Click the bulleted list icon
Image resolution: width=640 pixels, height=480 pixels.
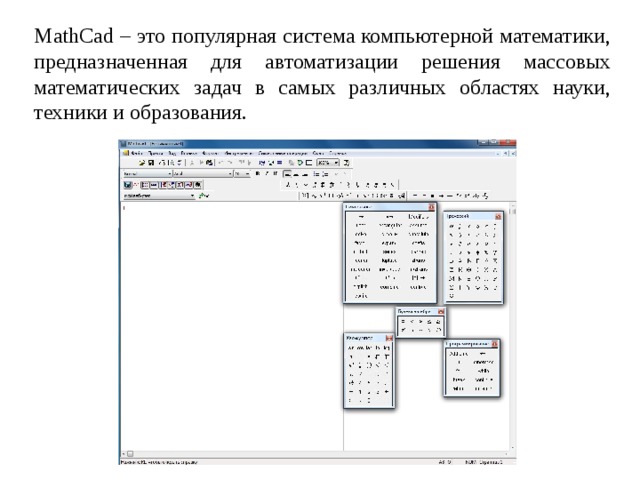[316, 173]
